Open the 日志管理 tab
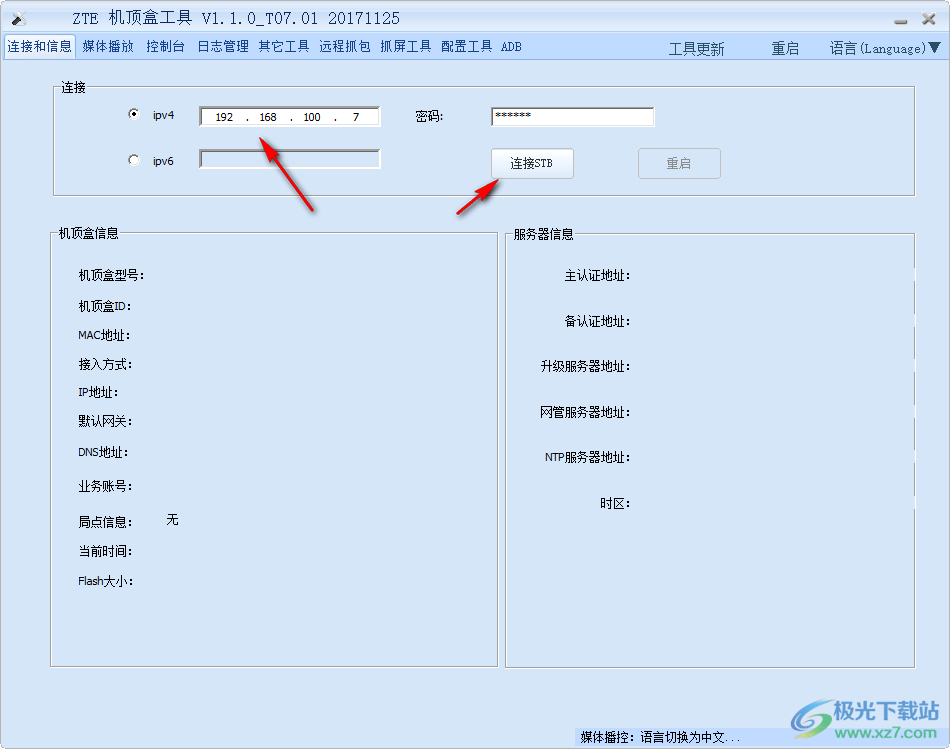This screenshot has height=749, width=950. click(x=223, y=47)
